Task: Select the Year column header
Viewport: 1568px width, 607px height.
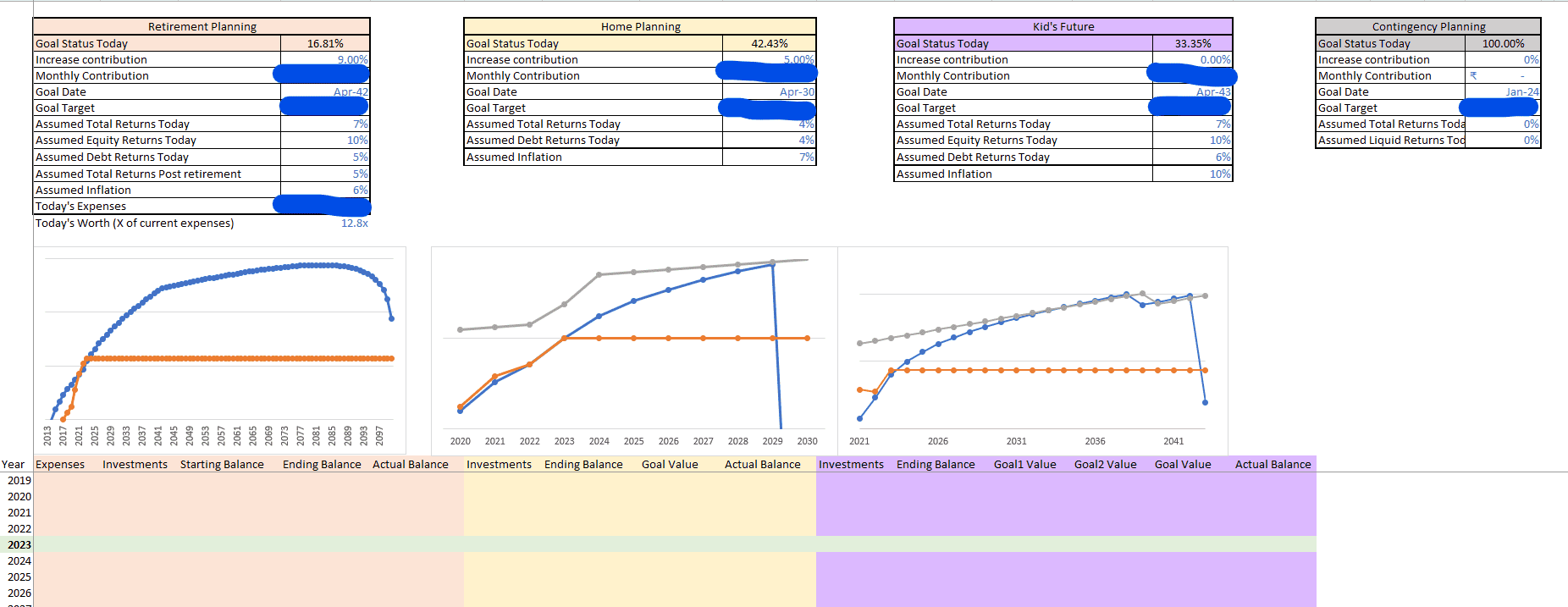Action: pyautogui.click(x=14, y=464)
